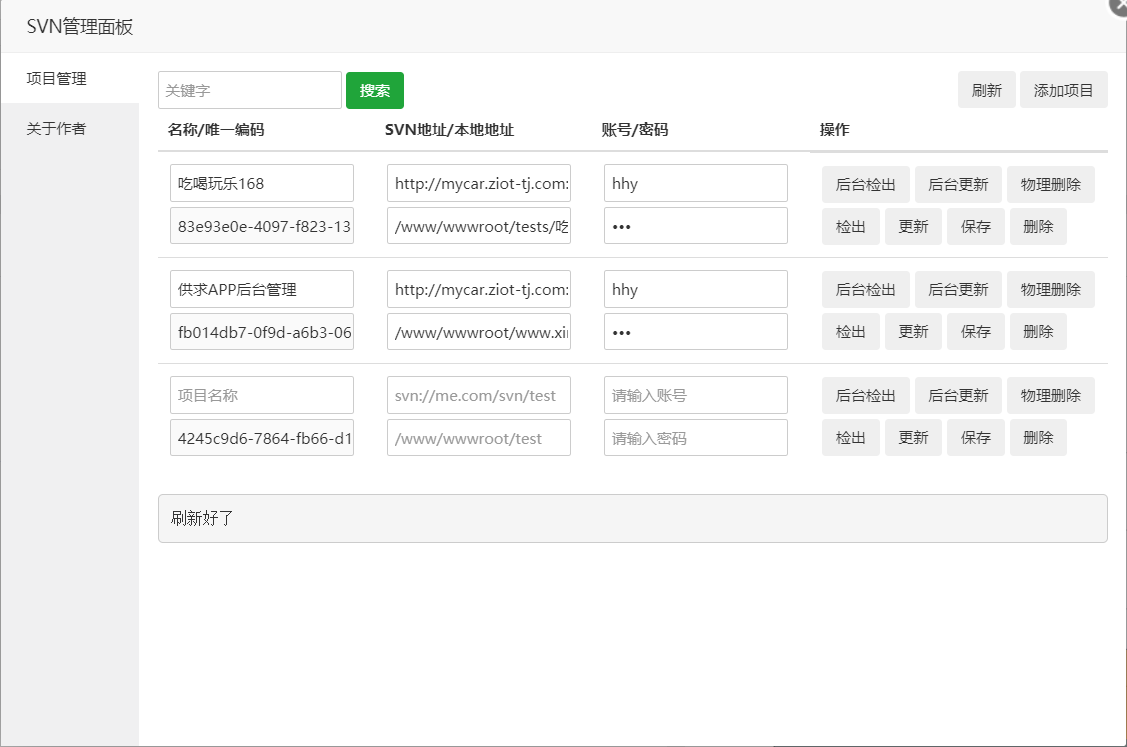Click the SVN地址/本地地址 column header
Screen dimensions: 1127x747
click(x=449, y=130)
